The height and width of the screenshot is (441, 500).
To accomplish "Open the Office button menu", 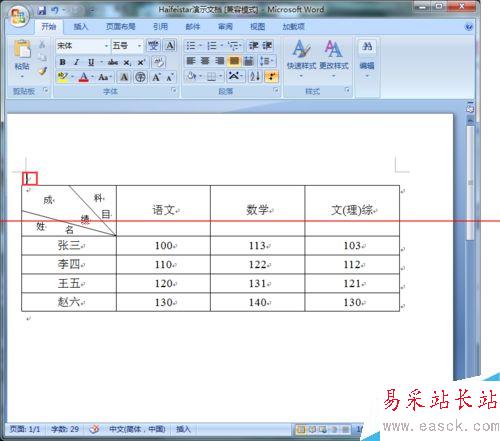I will (18, 16).
